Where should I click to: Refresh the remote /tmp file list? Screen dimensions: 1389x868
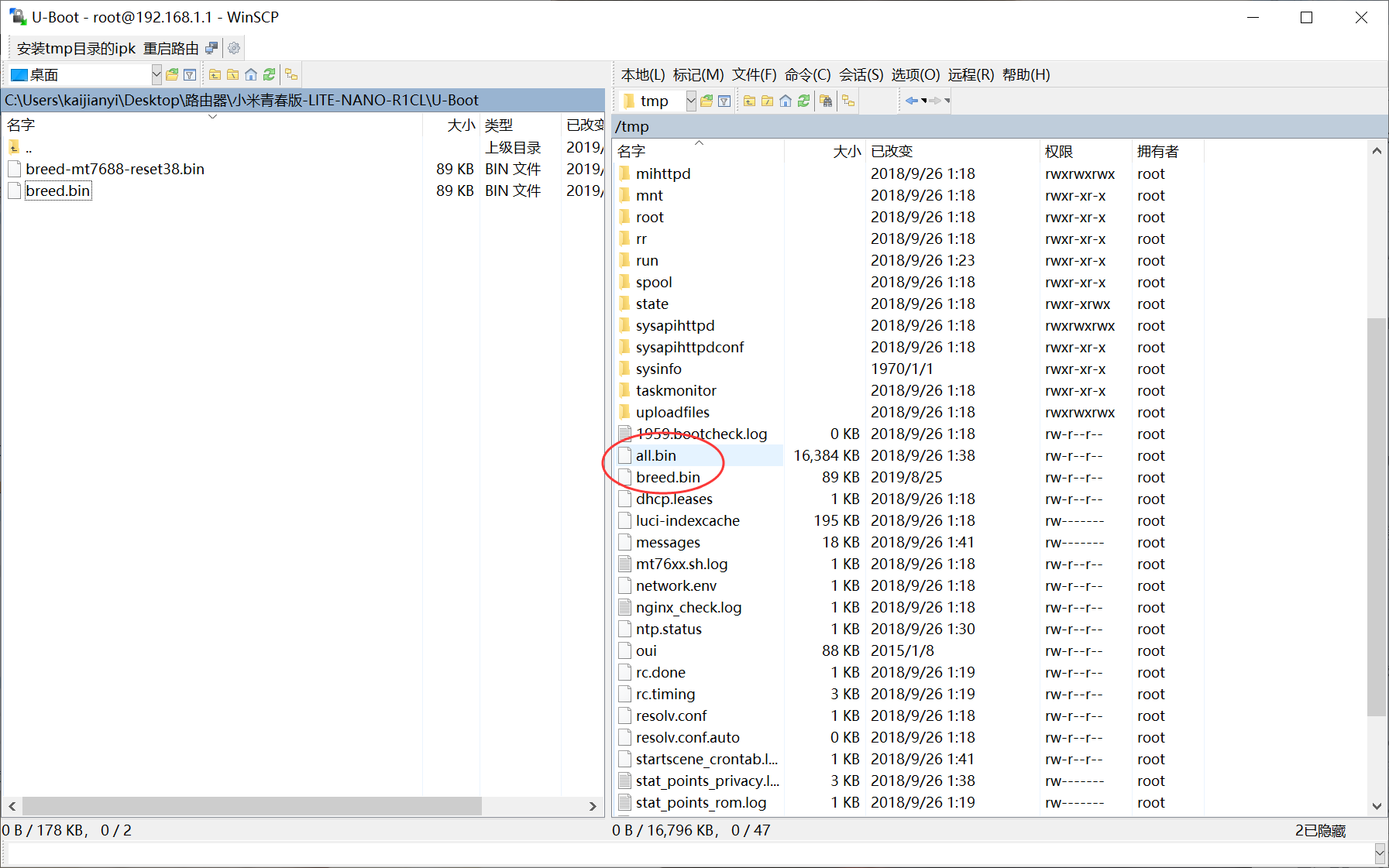[803, 101]
